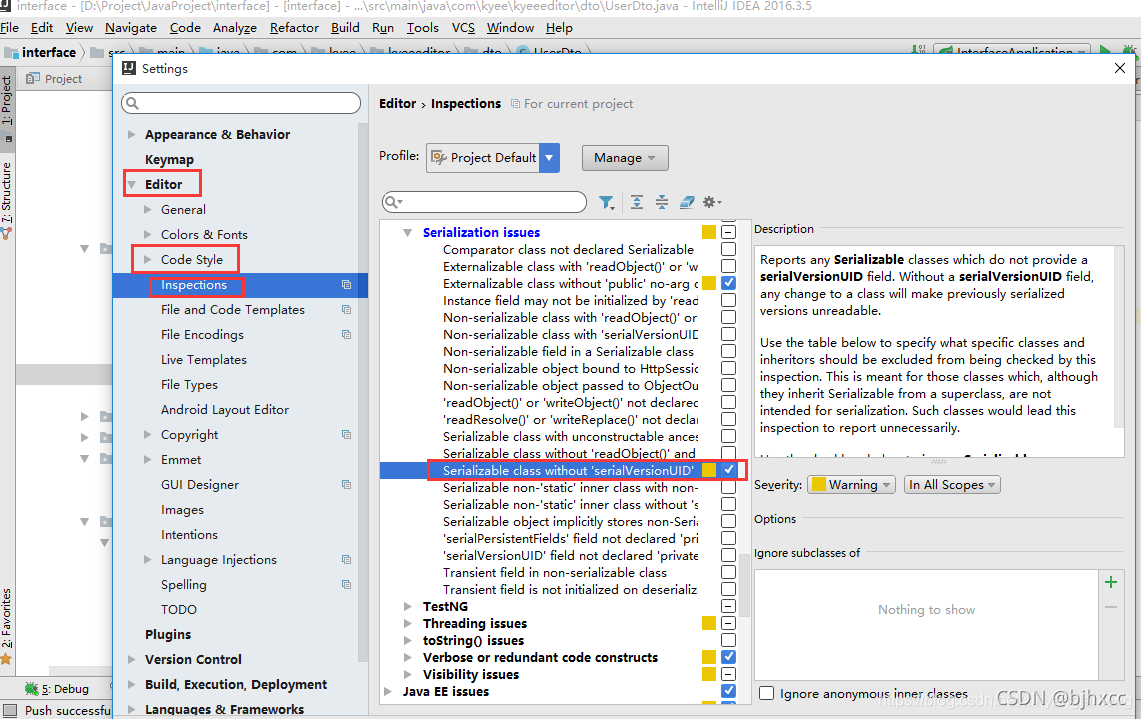Click the project-level icon beside Language Injections

click(x=346, y=560)
